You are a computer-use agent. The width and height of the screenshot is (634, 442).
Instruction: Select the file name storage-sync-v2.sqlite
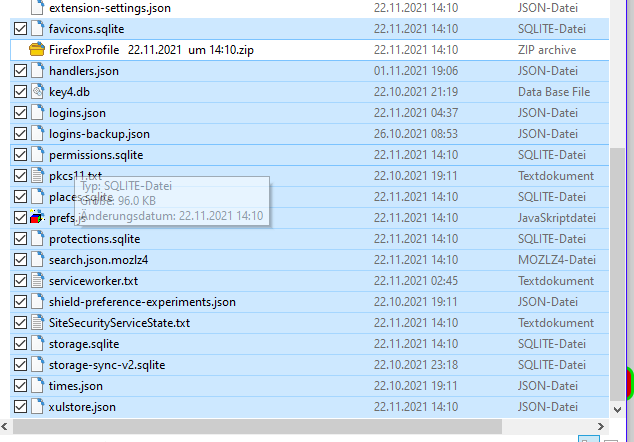click(x=107, y=365)
